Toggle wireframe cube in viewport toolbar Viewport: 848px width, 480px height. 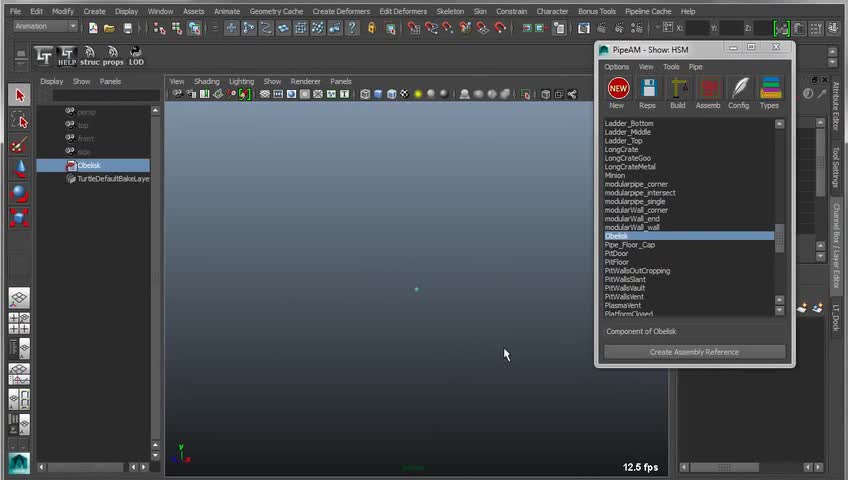pyautogui.click(x=365, y=94)
